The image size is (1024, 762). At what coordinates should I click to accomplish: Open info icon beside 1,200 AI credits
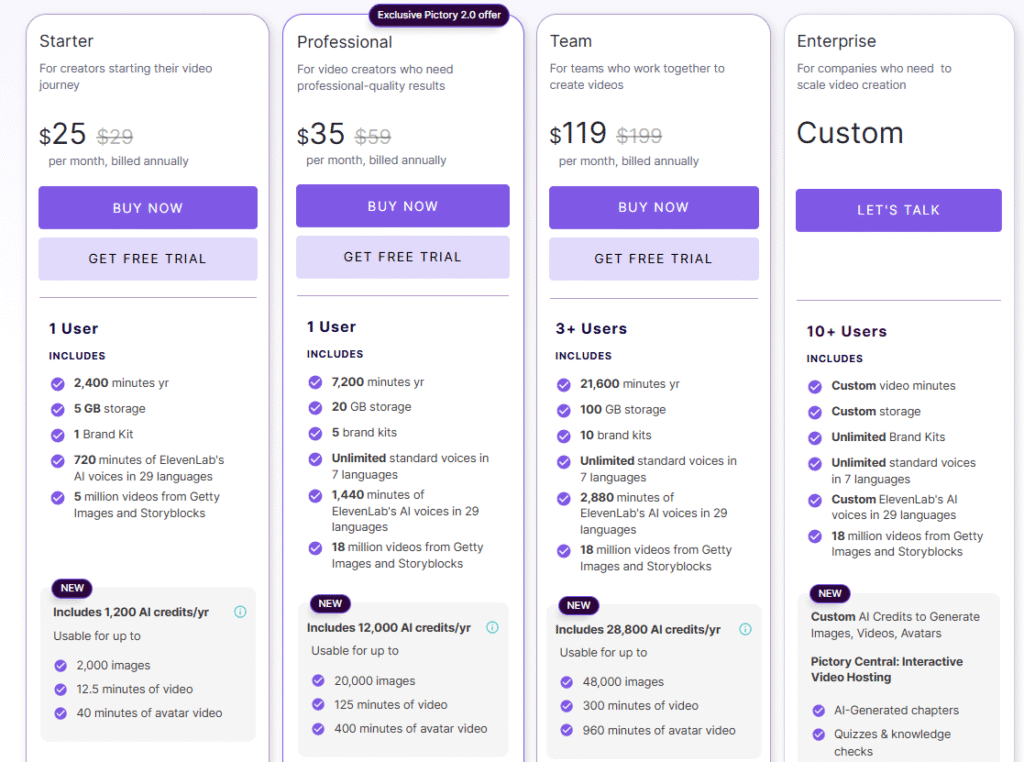click(240, 612)
